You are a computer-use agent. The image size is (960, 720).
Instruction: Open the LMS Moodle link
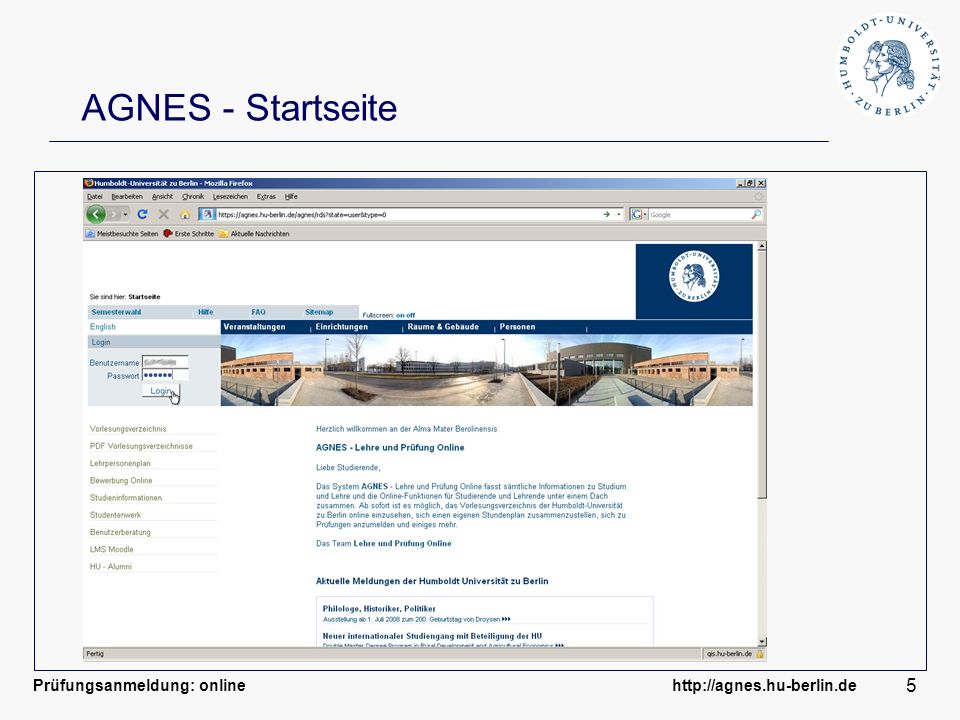111,549
